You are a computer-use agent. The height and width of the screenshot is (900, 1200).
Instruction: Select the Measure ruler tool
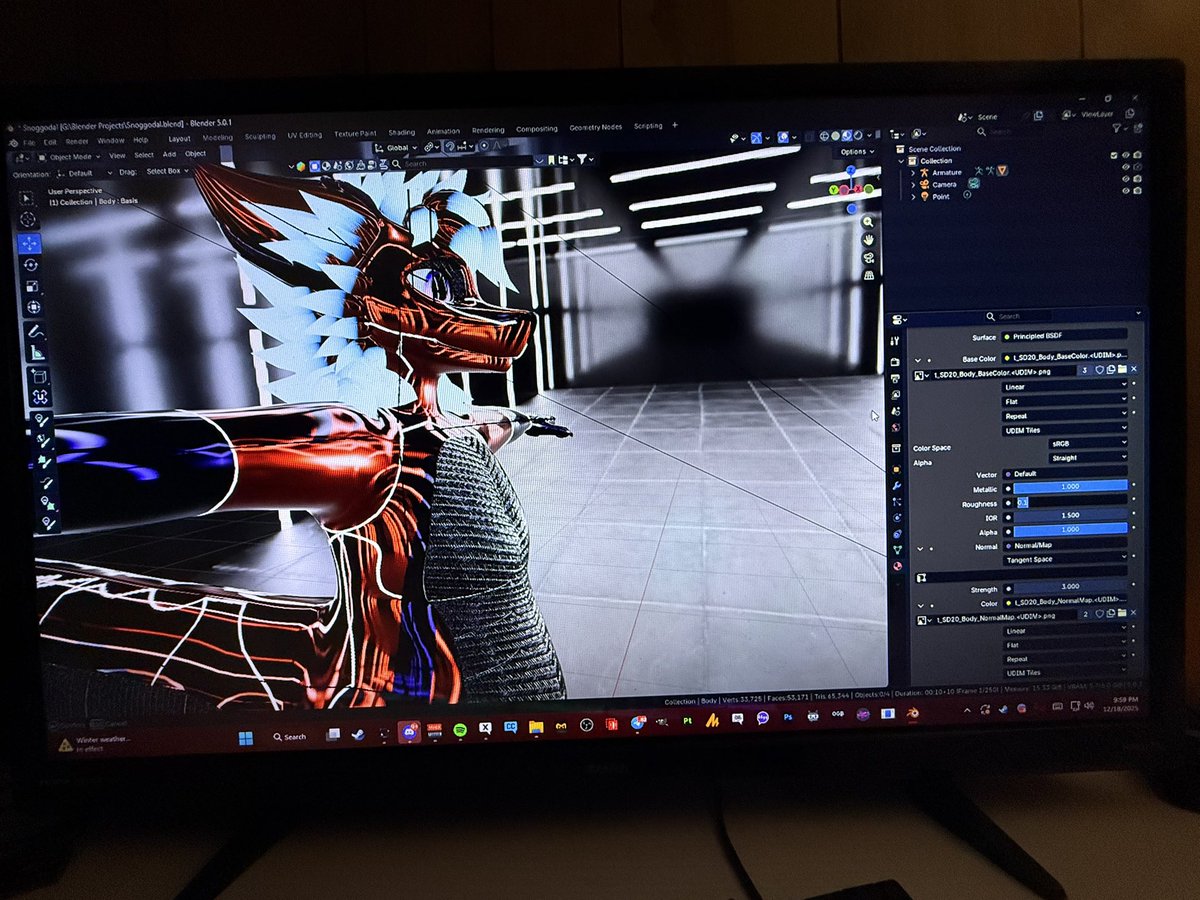click(37, 352)
